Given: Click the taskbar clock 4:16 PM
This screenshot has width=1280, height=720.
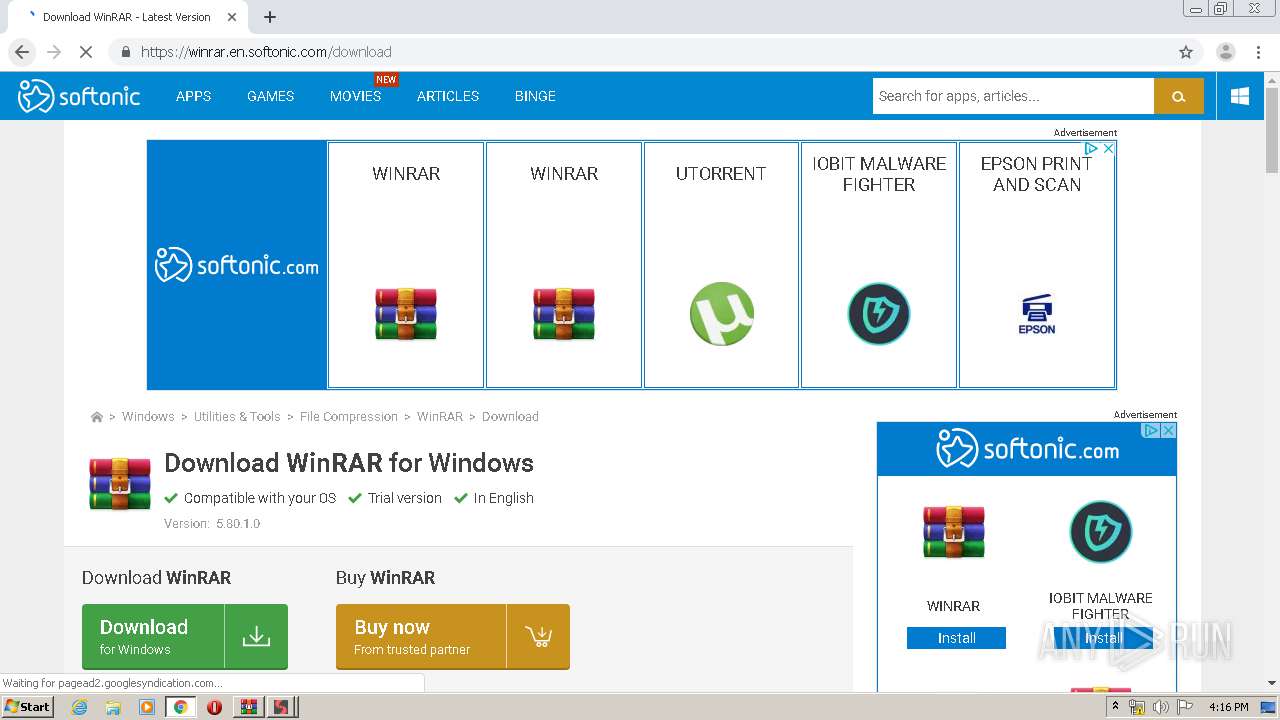Looking at the screenshot, I should click(1229, 707).
